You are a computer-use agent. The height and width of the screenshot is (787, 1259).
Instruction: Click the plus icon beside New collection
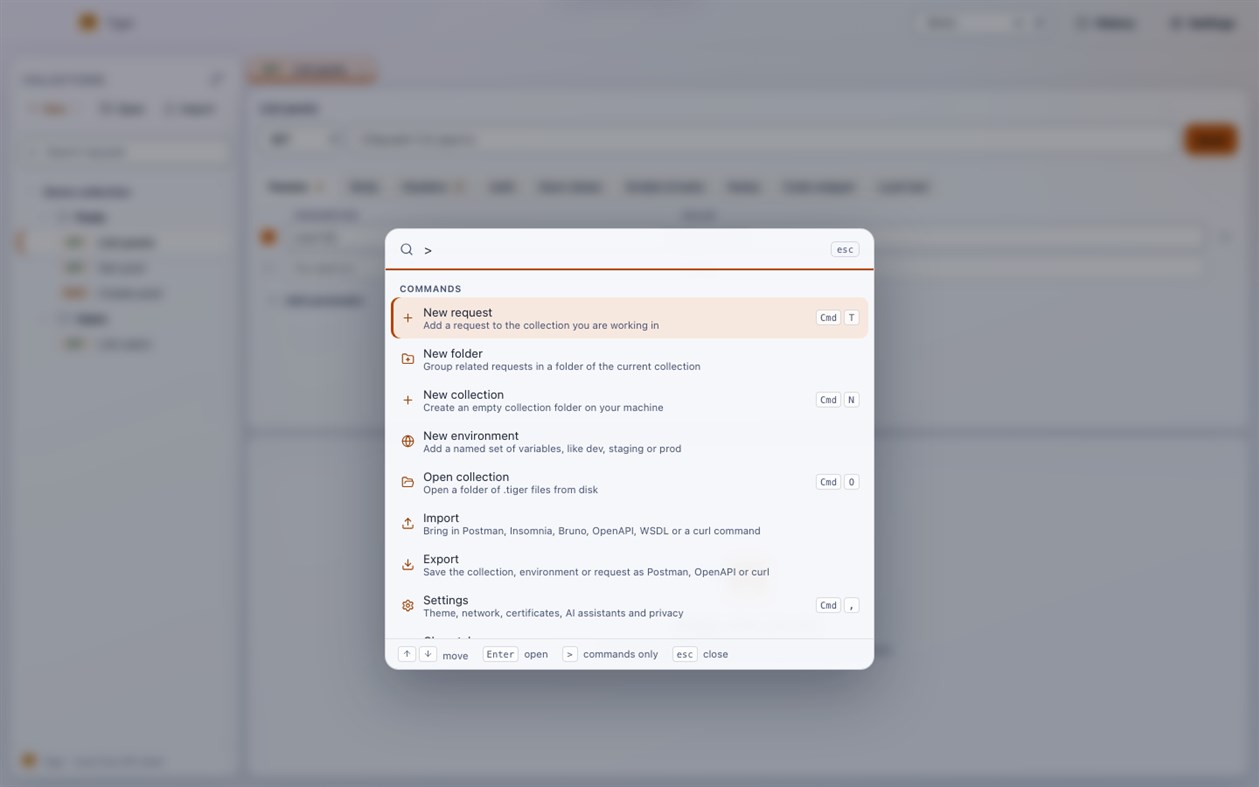[407, 400]
